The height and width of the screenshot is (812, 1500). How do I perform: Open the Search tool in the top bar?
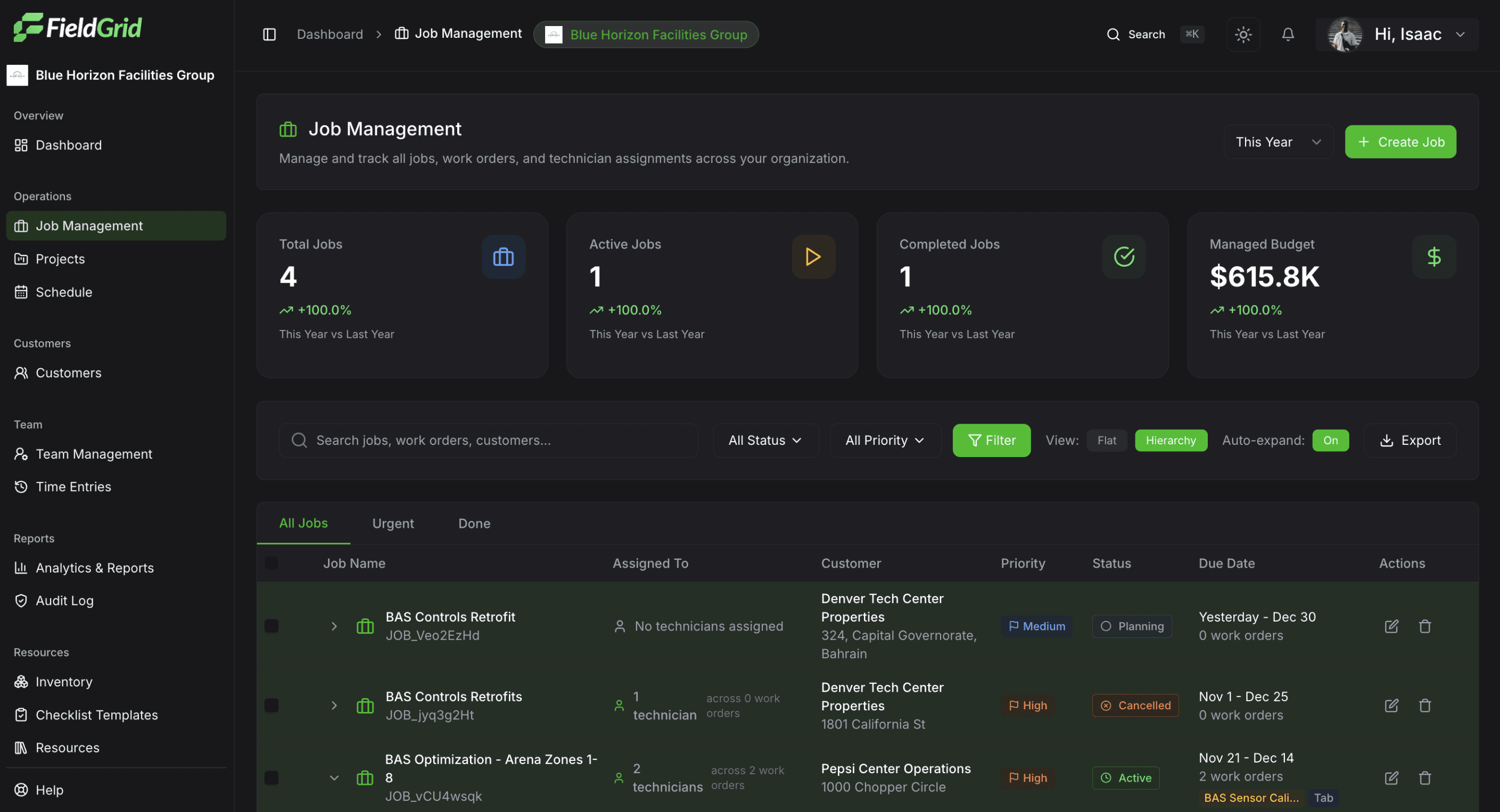point(1134,35)
